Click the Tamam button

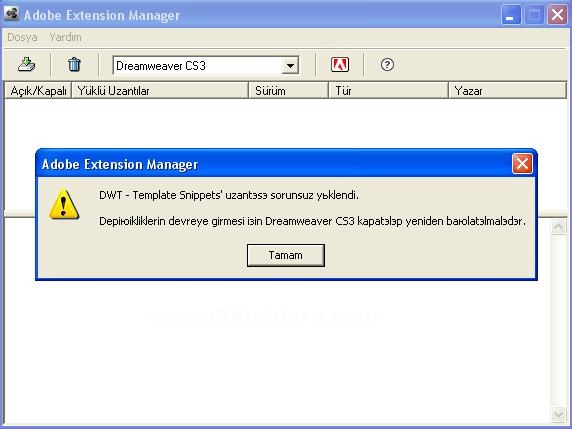click(286, 255)
